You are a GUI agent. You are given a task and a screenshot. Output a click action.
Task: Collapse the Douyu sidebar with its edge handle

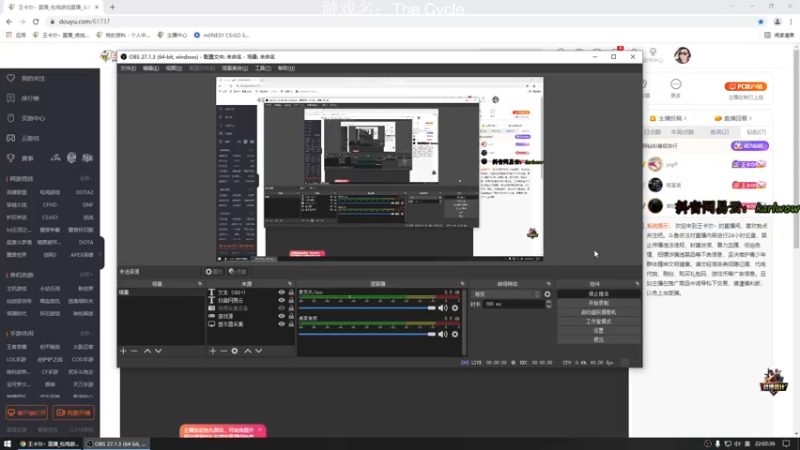101,254
